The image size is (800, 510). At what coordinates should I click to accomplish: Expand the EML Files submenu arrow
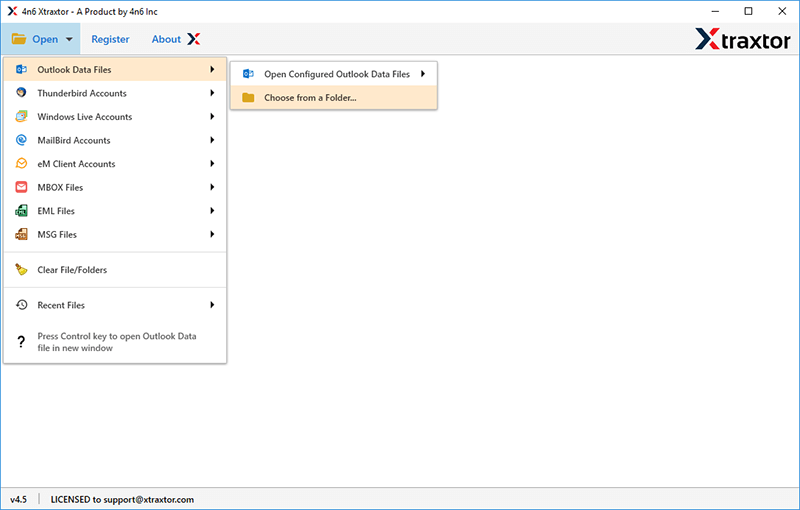click(212, 211)
